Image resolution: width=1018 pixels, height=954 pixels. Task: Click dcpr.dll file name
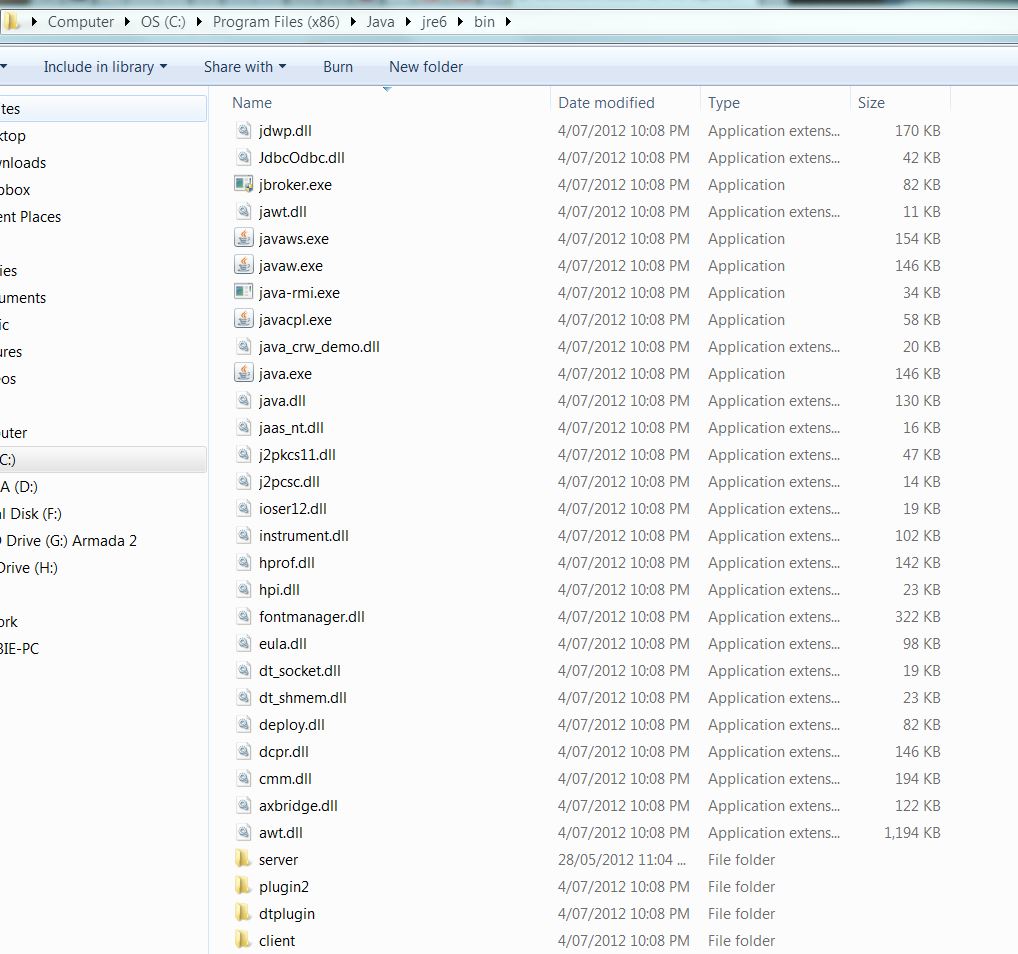tap(284, 751)
